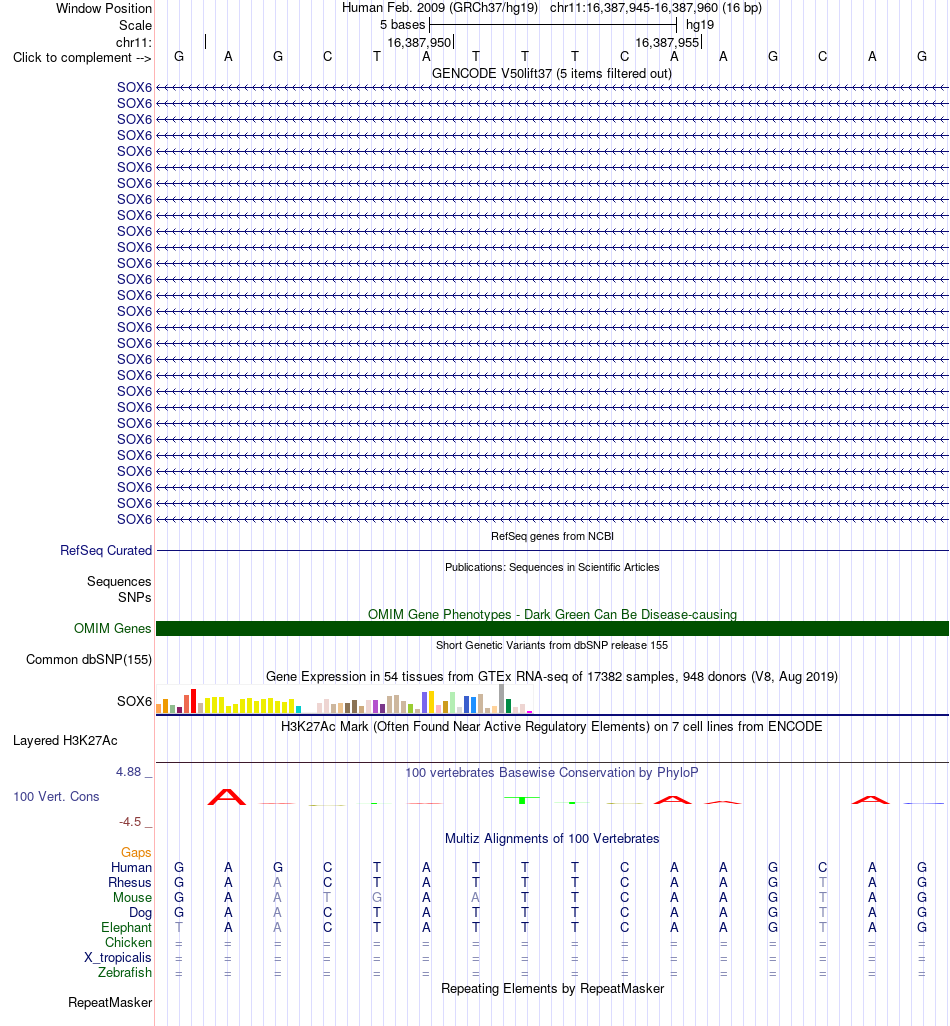Open the GENCODE V50lift37 track title
The width and height of the screenshot is (950, 1026).
click(x=552, y=73)
